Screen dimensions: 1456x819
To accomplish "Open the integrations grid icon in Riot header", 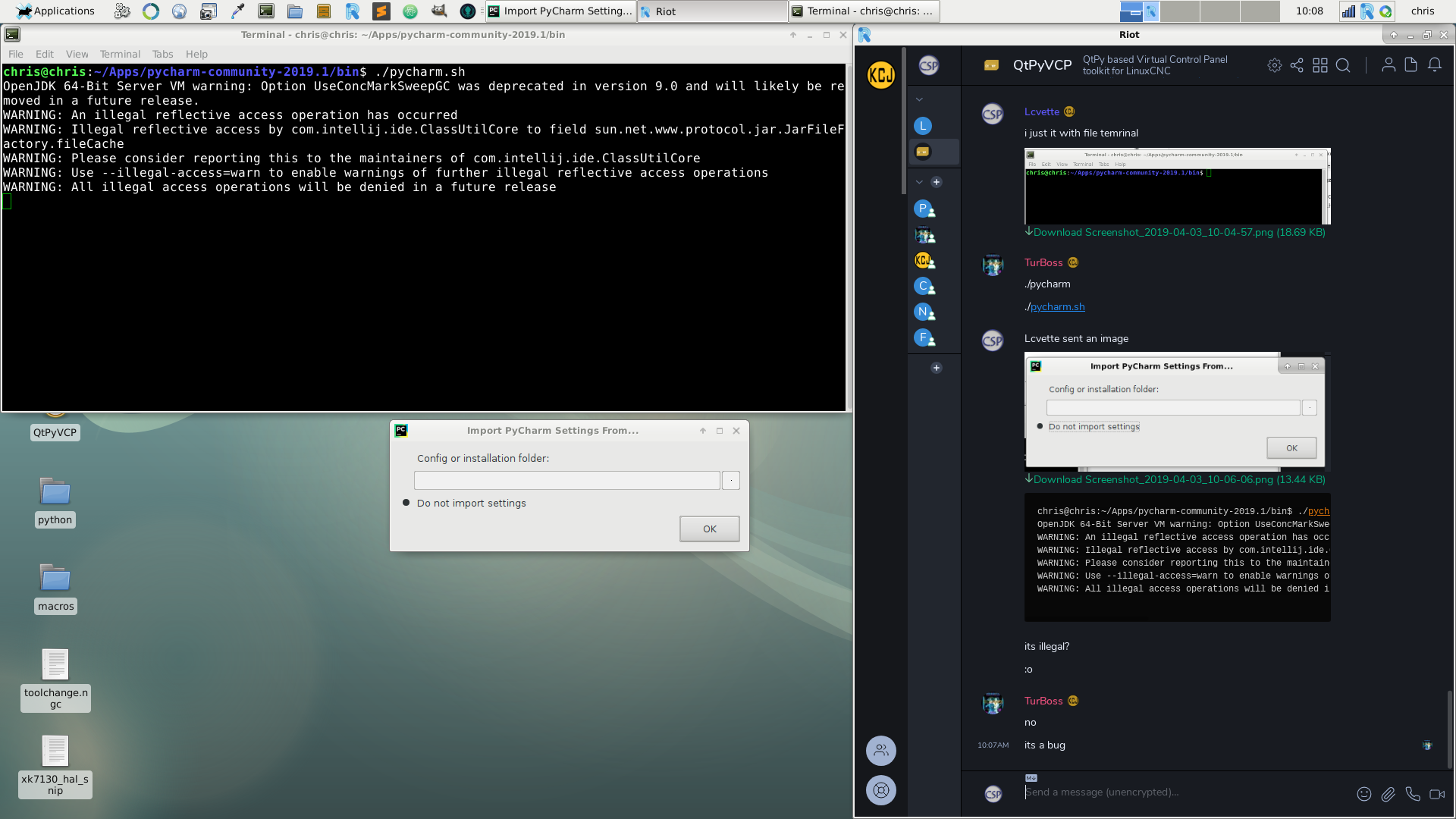I will pyautogui.click(x=1320, y=65).
